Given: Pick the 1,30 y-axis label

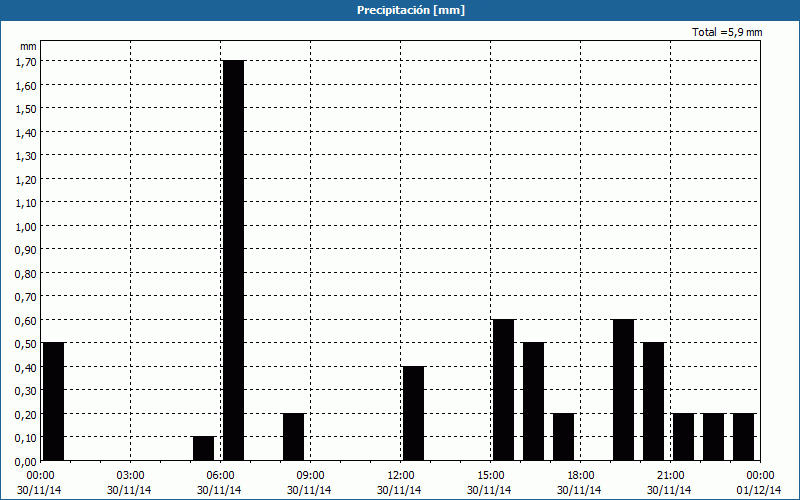Looking at the screenshot, I should click(x=27, y=156).
